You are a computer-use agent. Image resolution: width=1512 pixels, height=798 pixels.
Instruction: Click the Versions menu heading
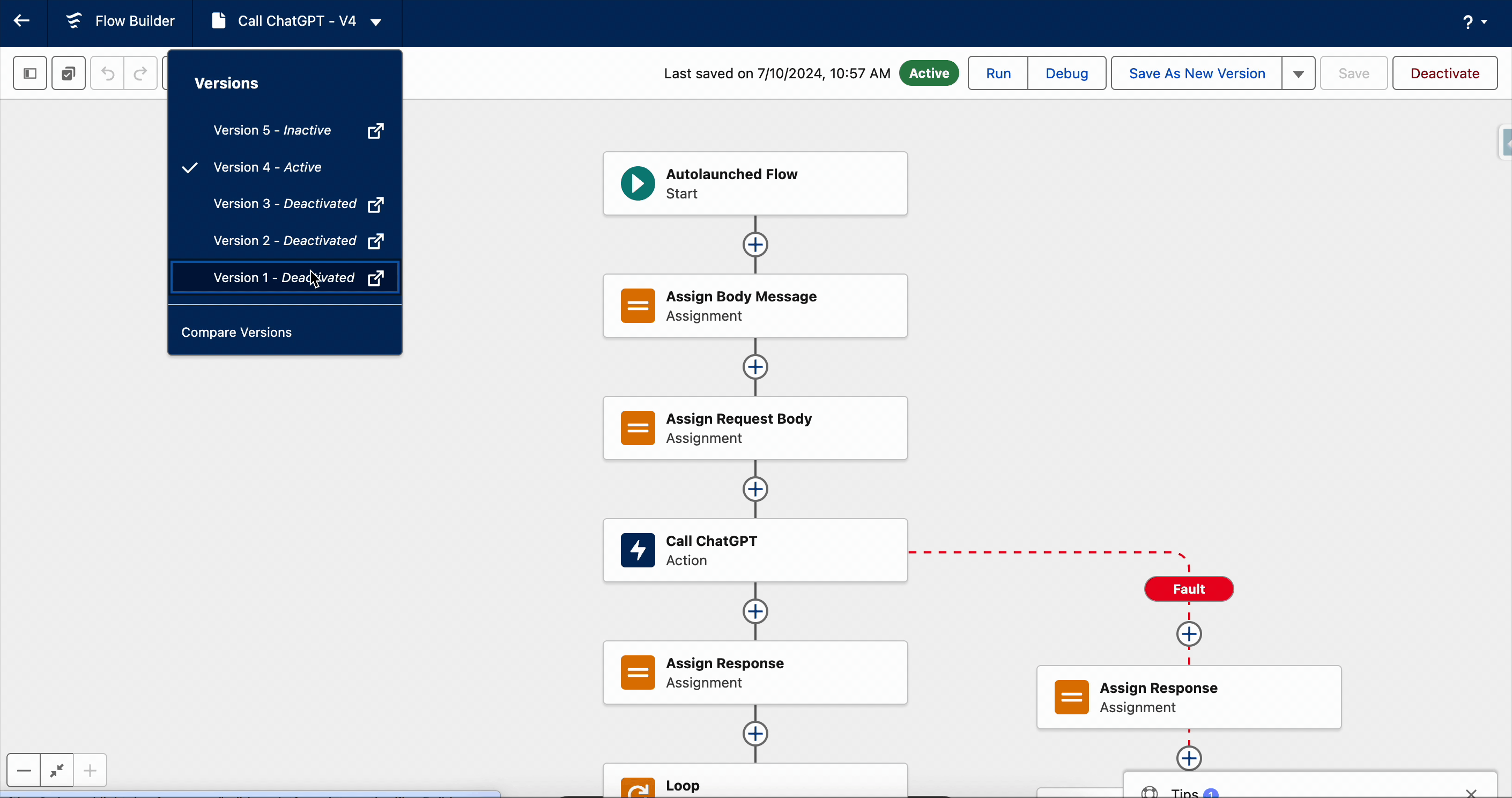tap(226, 83)
